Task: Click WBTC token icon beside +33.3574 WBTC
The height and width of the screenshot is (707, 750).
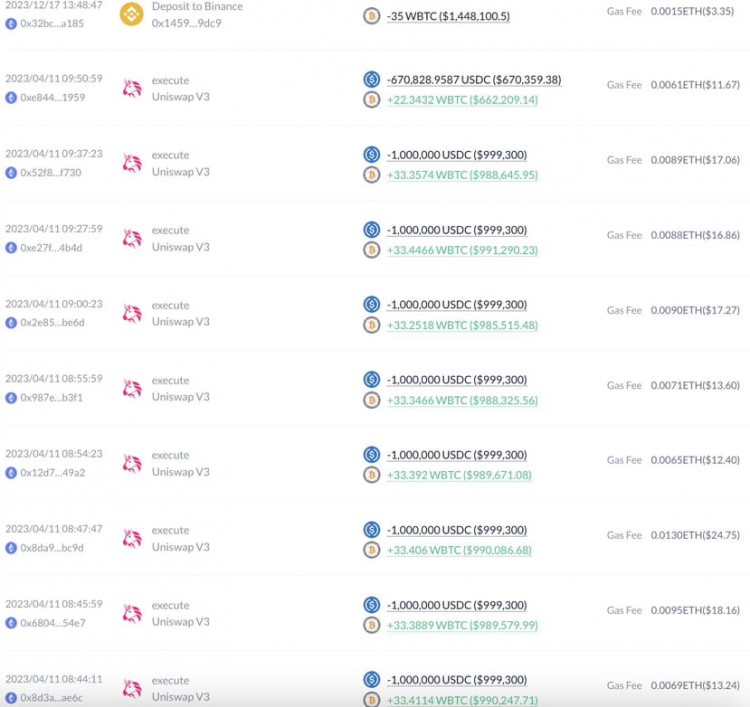Action: click(372, 175)
